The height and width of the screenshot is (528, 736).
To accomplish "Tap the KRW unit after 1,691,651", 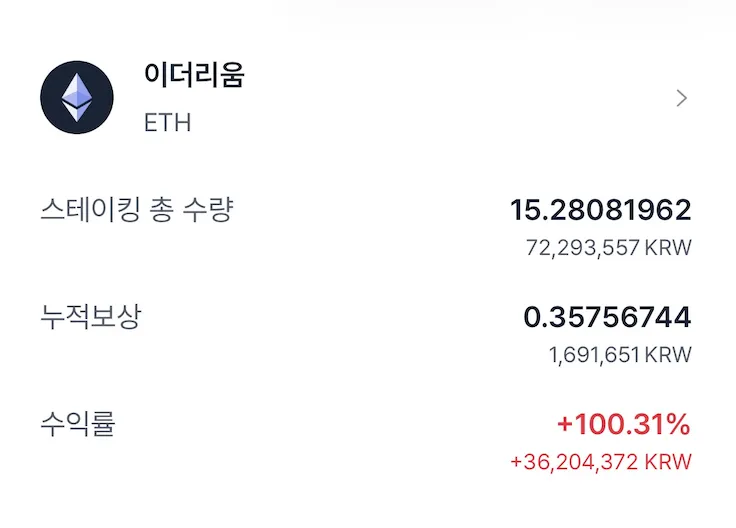I will [x=669, y=355].
